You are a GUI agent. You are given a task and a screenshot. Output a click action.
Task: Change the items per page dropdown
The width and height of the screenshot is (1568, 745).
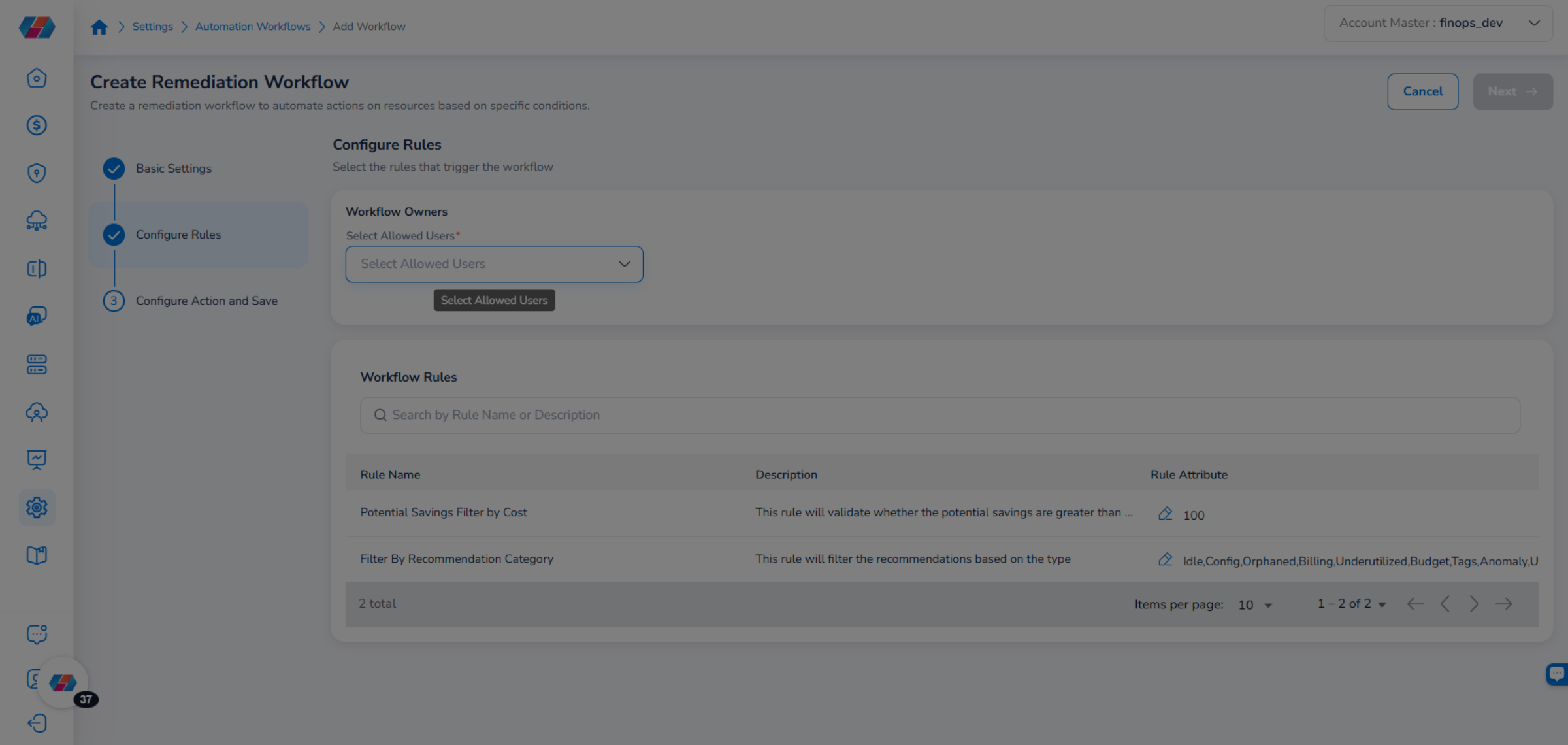click(x=1255, y=605)
